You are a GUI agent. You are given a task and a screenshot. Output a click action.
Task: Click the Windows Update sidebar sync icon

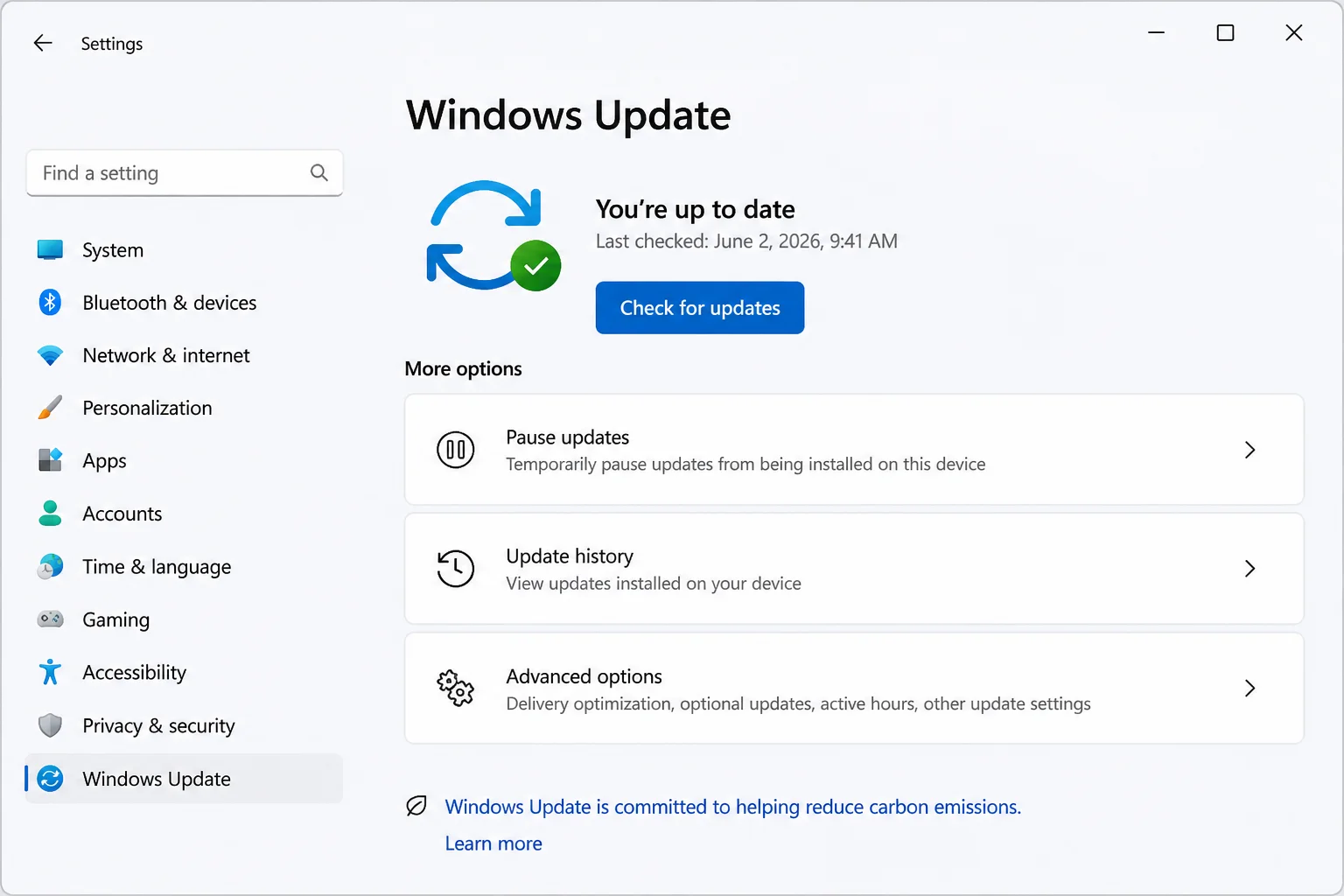coord(51,779)
